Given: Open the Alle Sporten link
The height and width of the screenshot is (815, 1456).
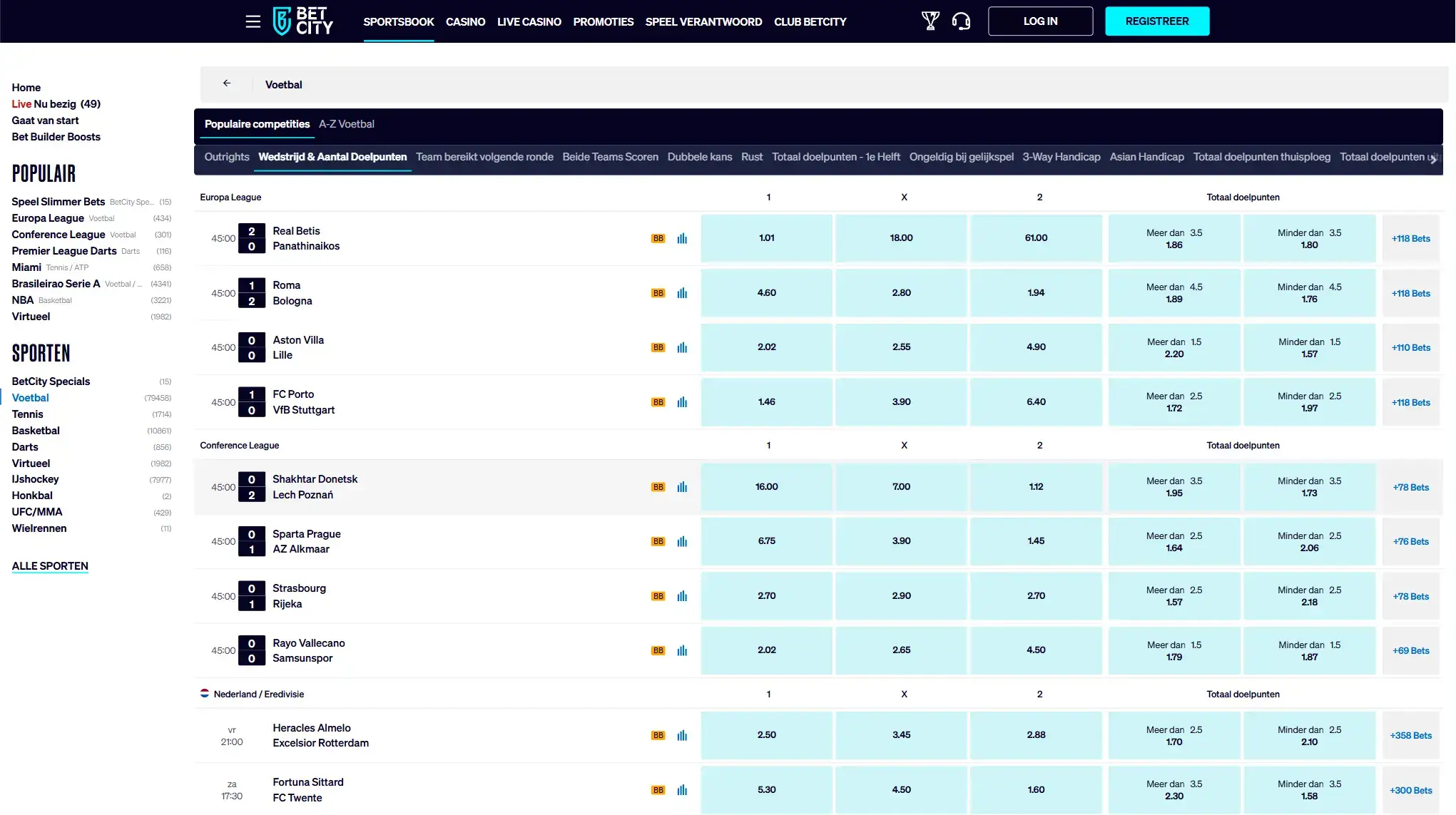Looking at the screenshot, I should [50, 566].
